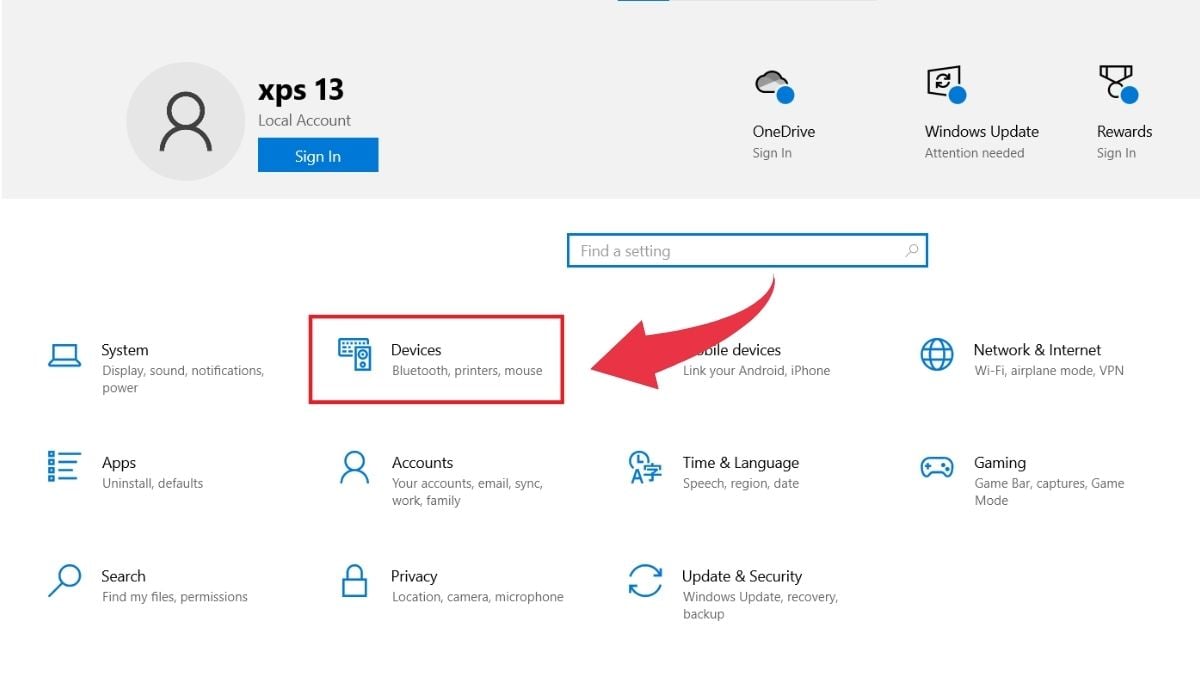Click the Local Account text
1200x675 pixels.
point(305,120)
